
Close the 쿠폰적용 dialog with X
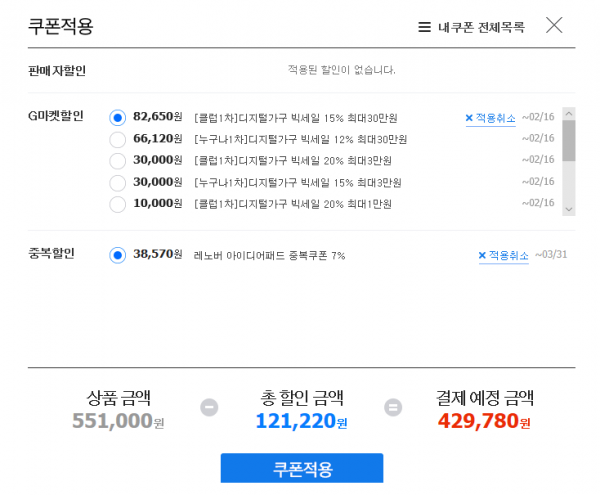click(x=554, y=25)
